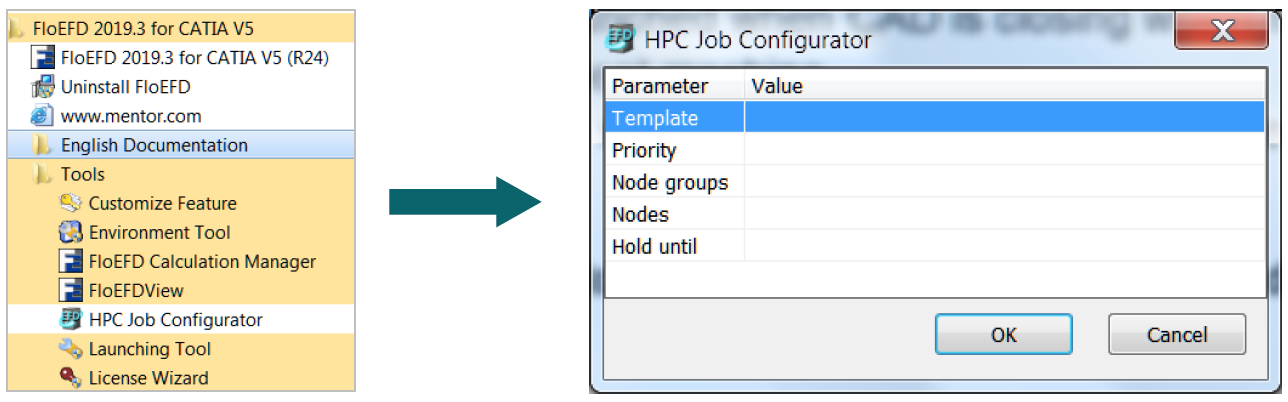Click the Priority value field
Image resolution: width=1288 pixels, height=402 pixels.
[x=1005, y=150]
